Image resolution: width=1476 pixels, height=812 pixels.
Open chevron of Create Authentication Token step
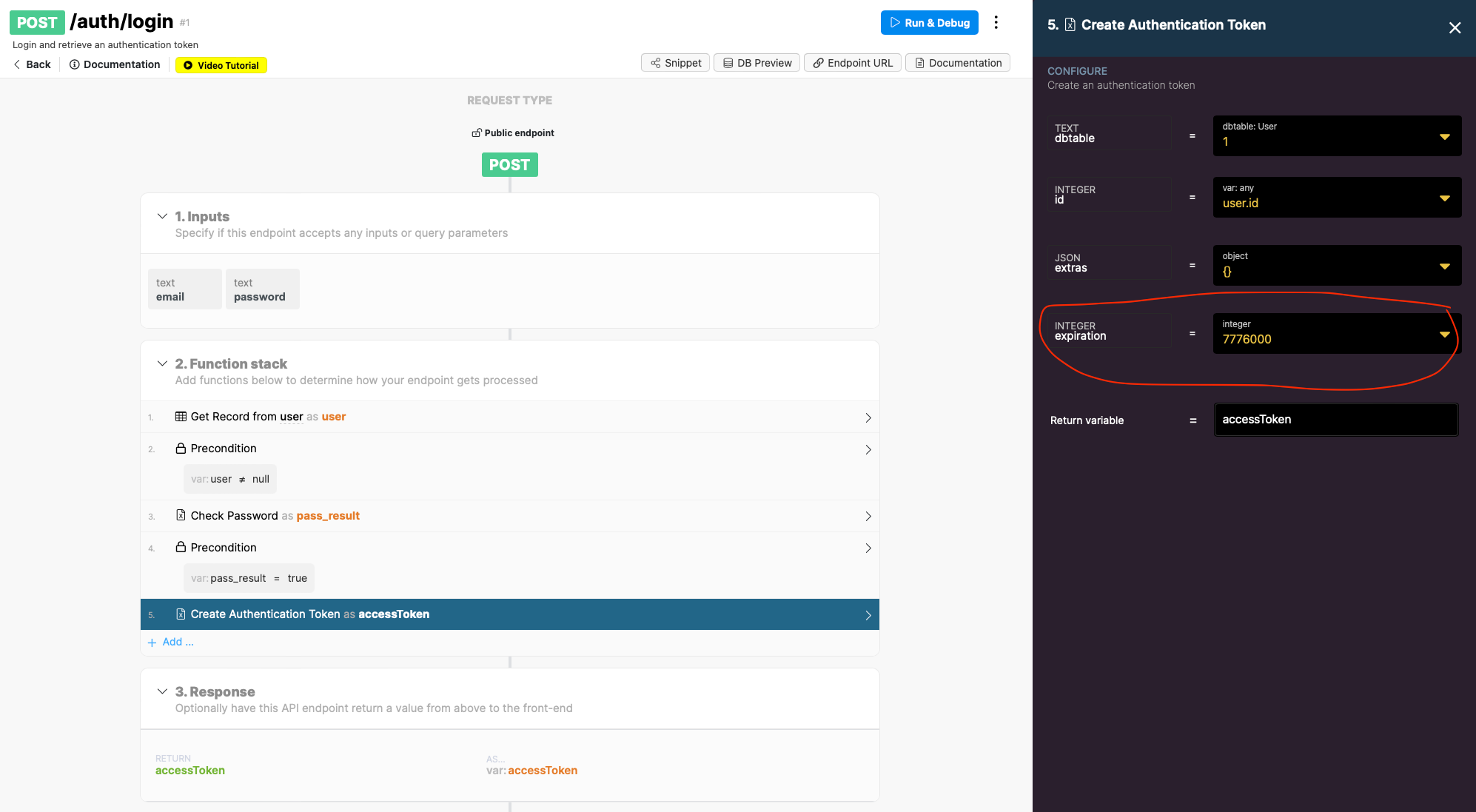coord(868,615)
